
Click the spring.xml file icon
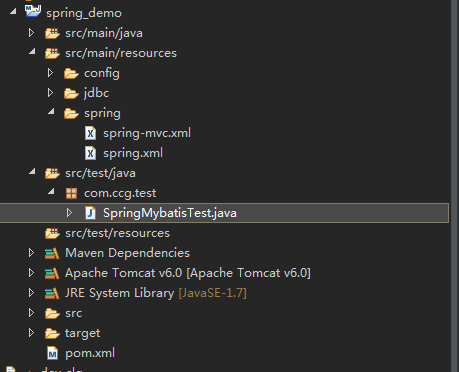[90, 153]
